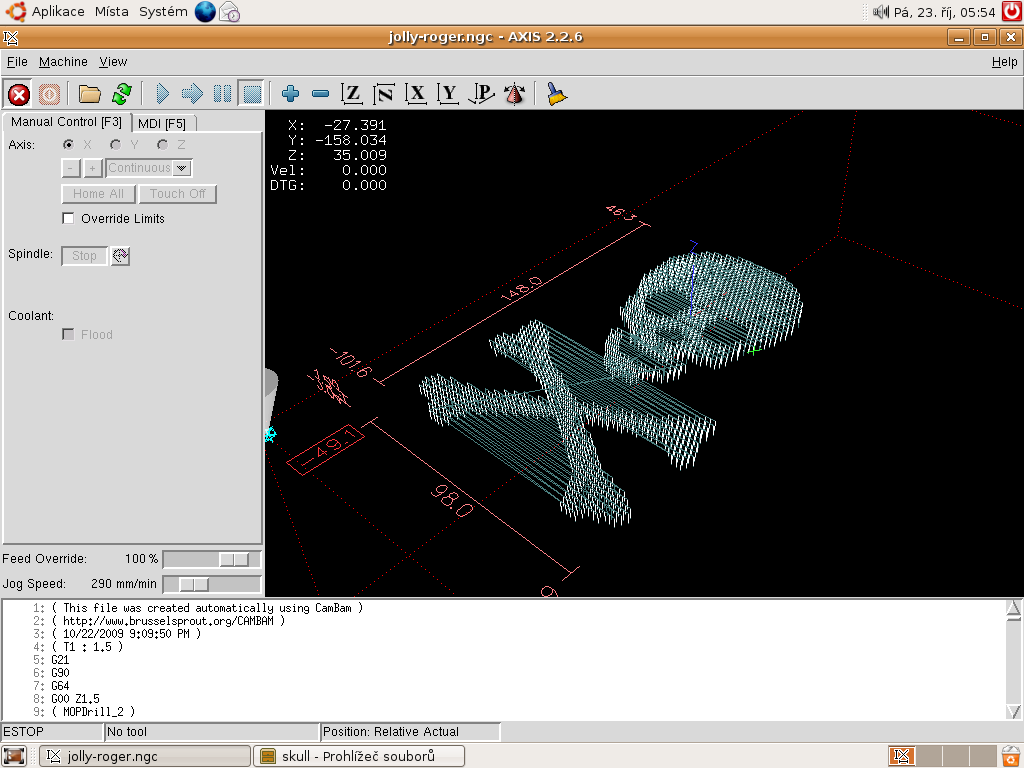
Task: Switch to perspective view P
Action: pyautogui.click(x=482, y=94)
